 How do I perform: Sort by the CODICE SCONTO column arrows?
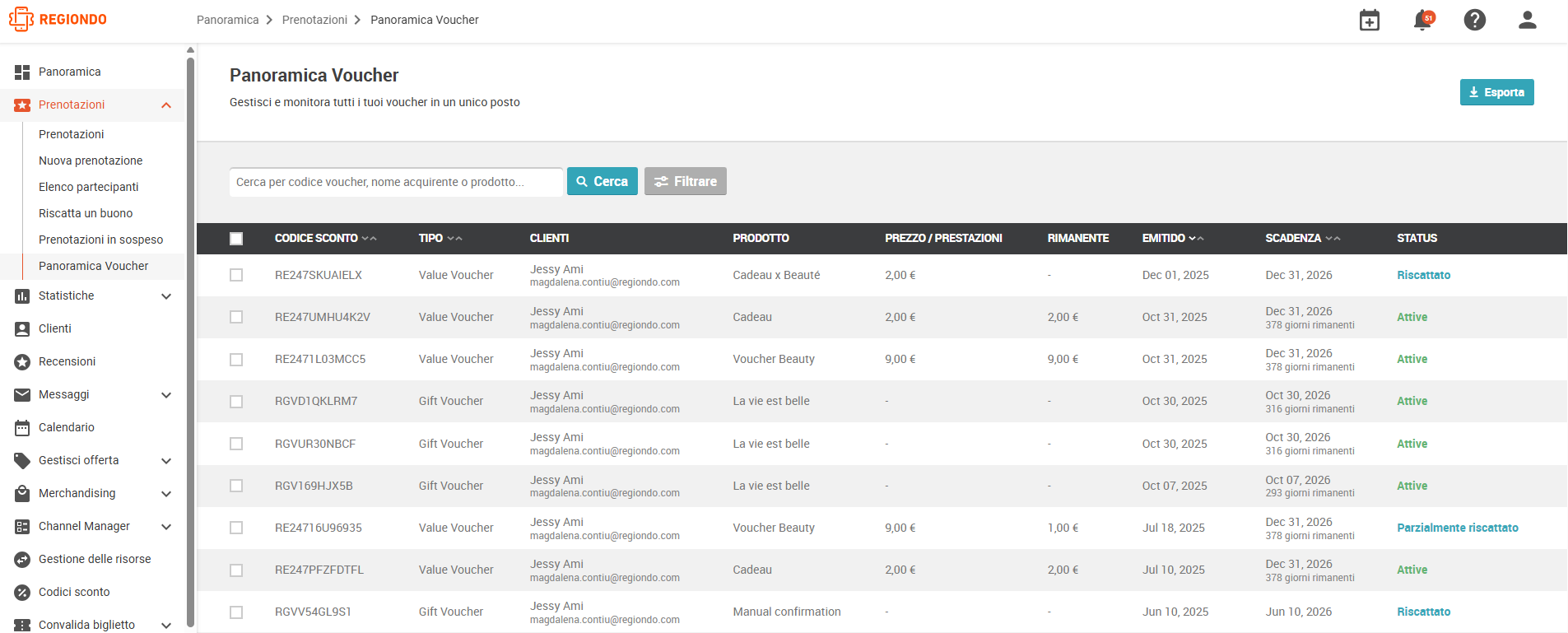[369, 239]
